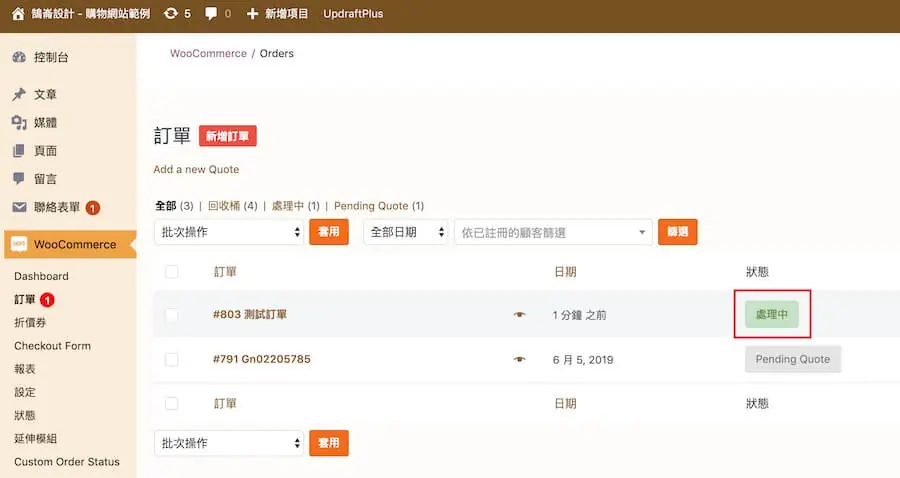The height and width of the screenshot is (478, 900).
Task: Preview order #803 with the eye icon
Action: point(519,314)
